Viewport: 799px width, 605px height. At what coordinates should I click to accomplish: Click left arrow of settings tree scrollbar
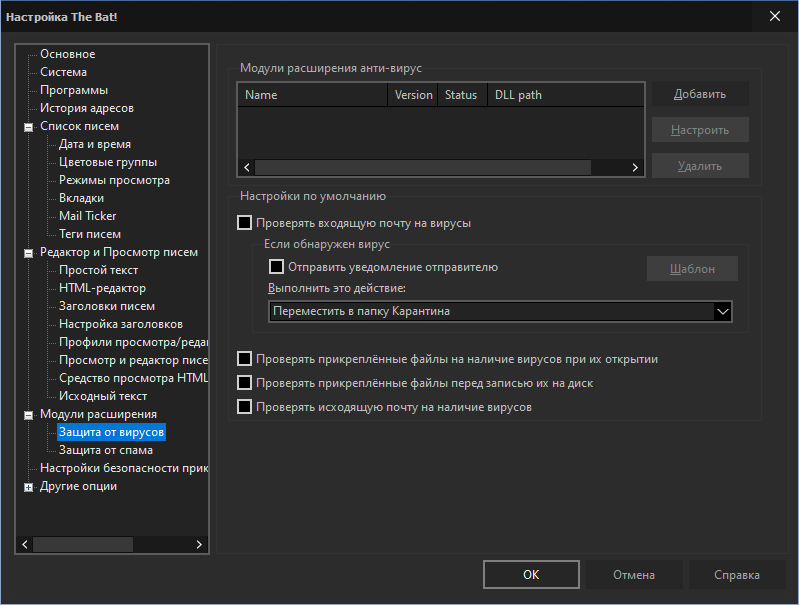(25, 544)
